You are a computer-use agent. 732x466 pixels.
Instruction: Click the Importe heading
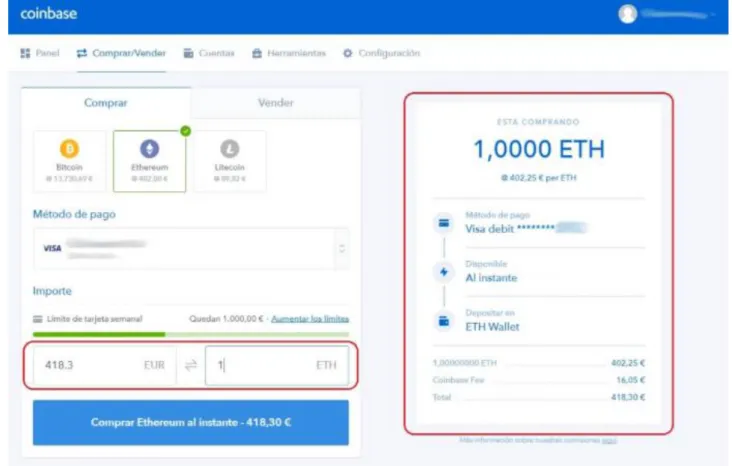(52, 291)
